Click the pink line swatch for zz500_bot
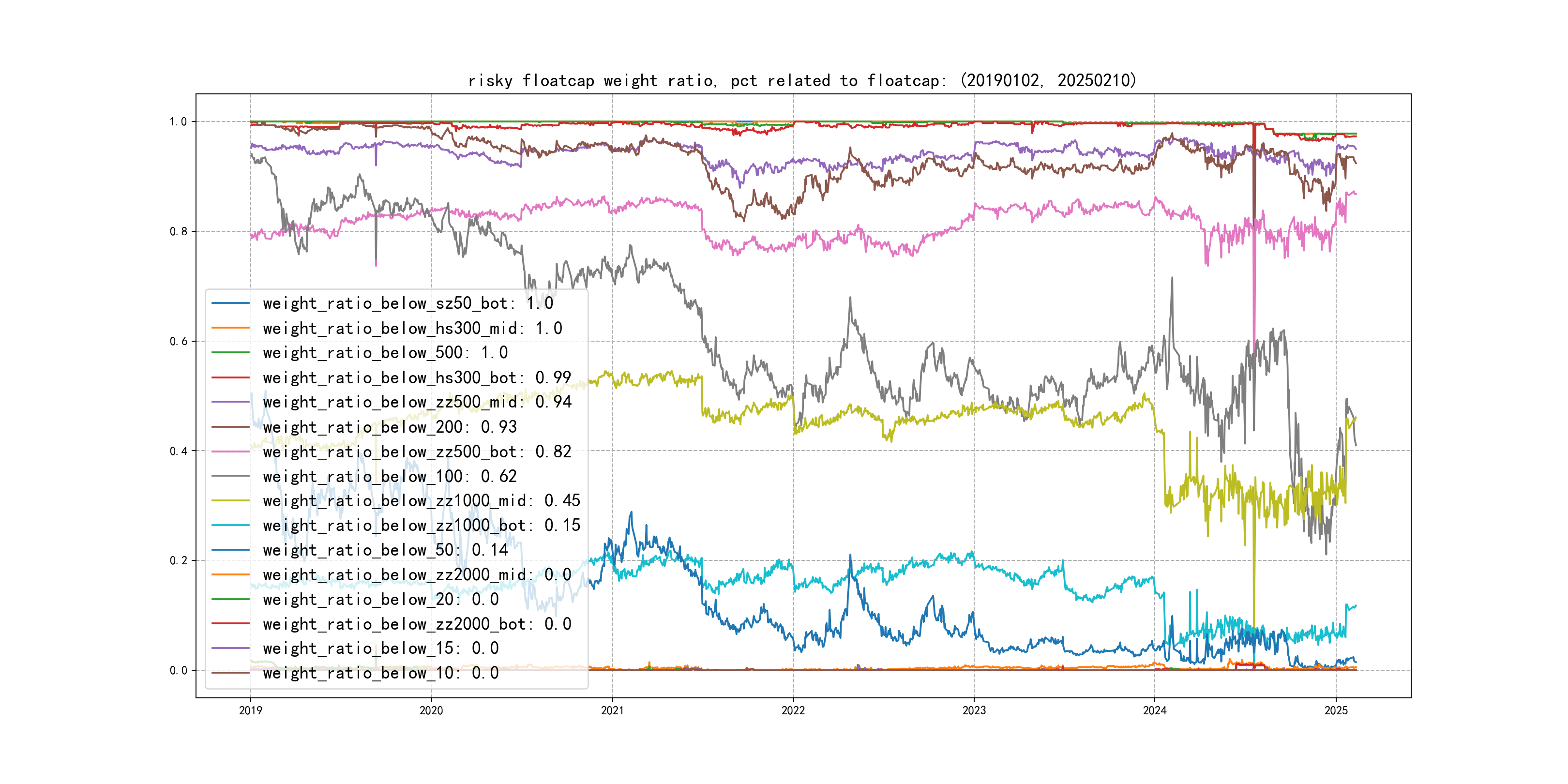1568x784 pixels. click(231, 452)
